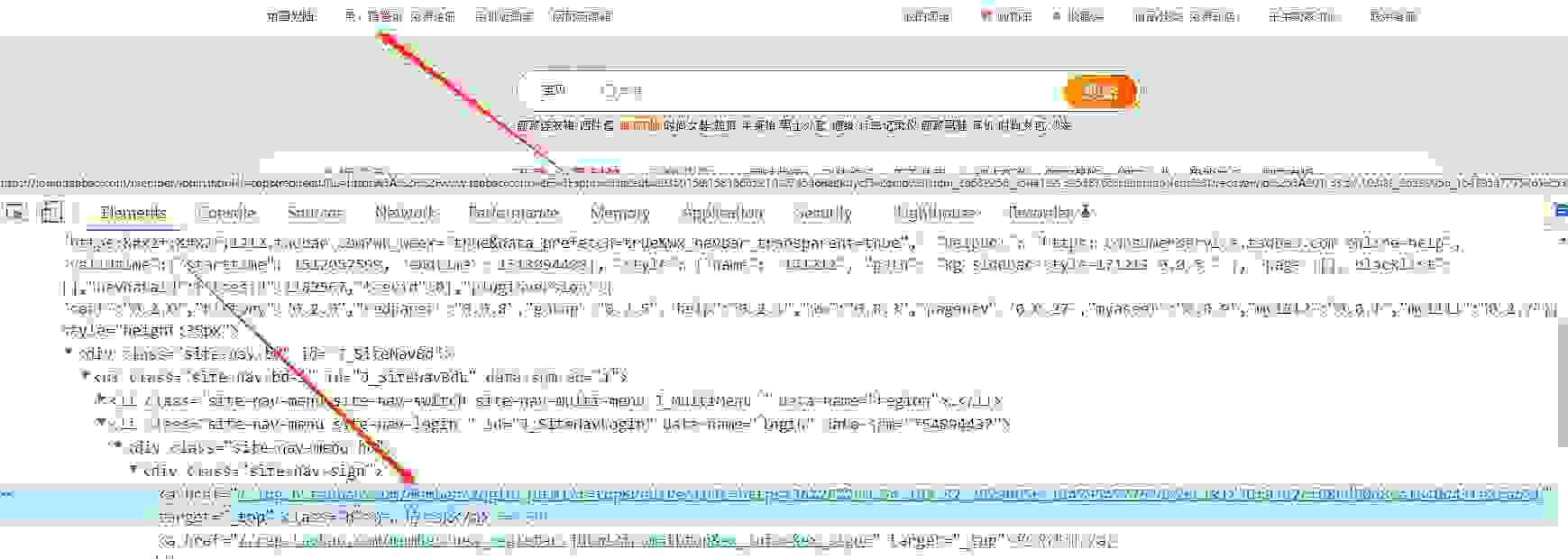Click the favorites star link in top nav
1568x559 pixels.
pos(1077,16)
